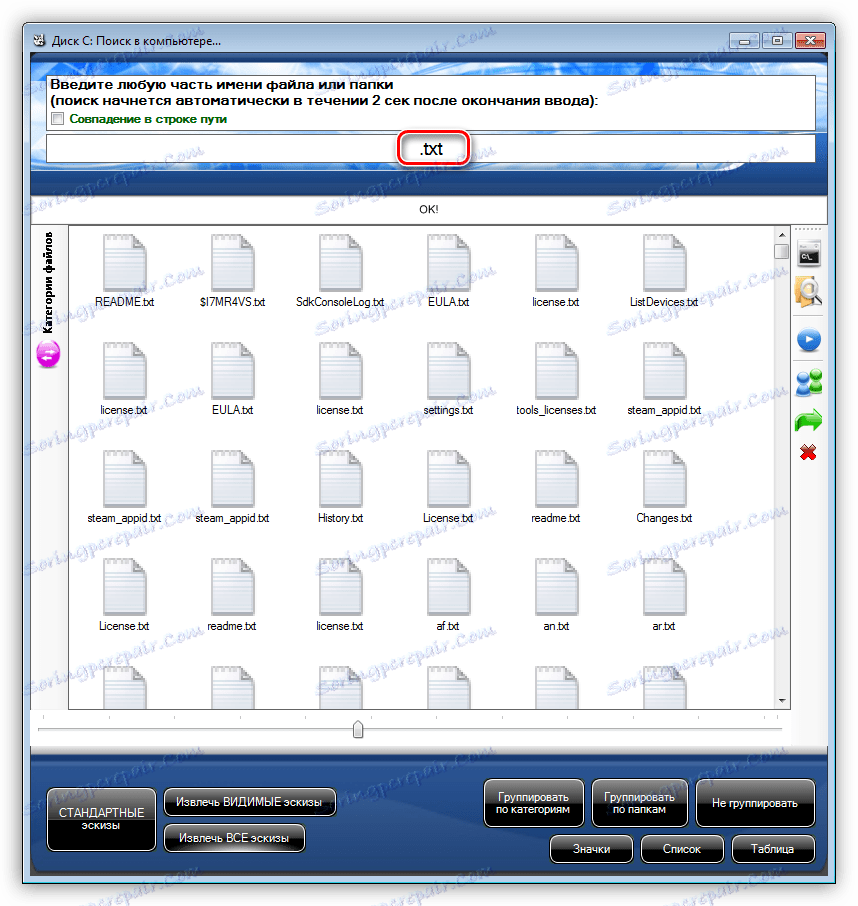Screen dimensions: 858x906
Task: Open the 'Категории файлов' side panel label
Action: [49, 283]
